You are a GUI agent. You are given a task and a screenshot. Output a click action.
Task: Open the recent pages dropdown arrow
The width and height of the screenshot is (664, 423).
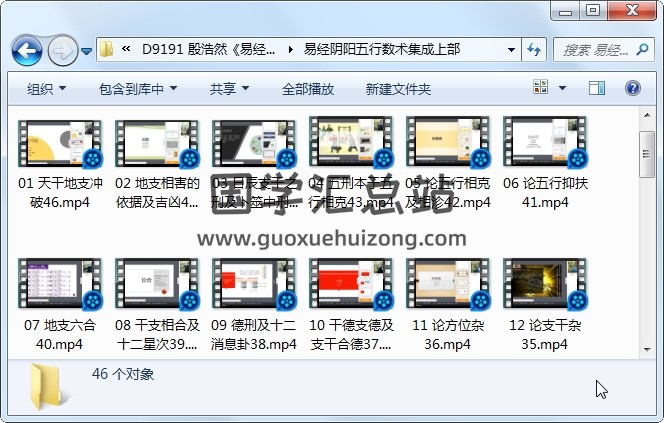[x=86, y=50]
